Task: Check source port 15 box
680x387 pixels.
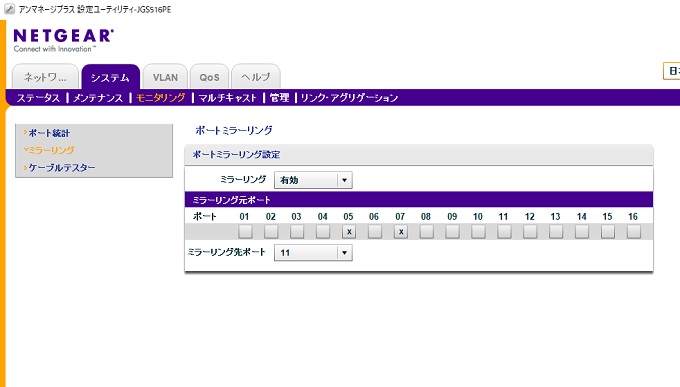Action: point(608,232)
